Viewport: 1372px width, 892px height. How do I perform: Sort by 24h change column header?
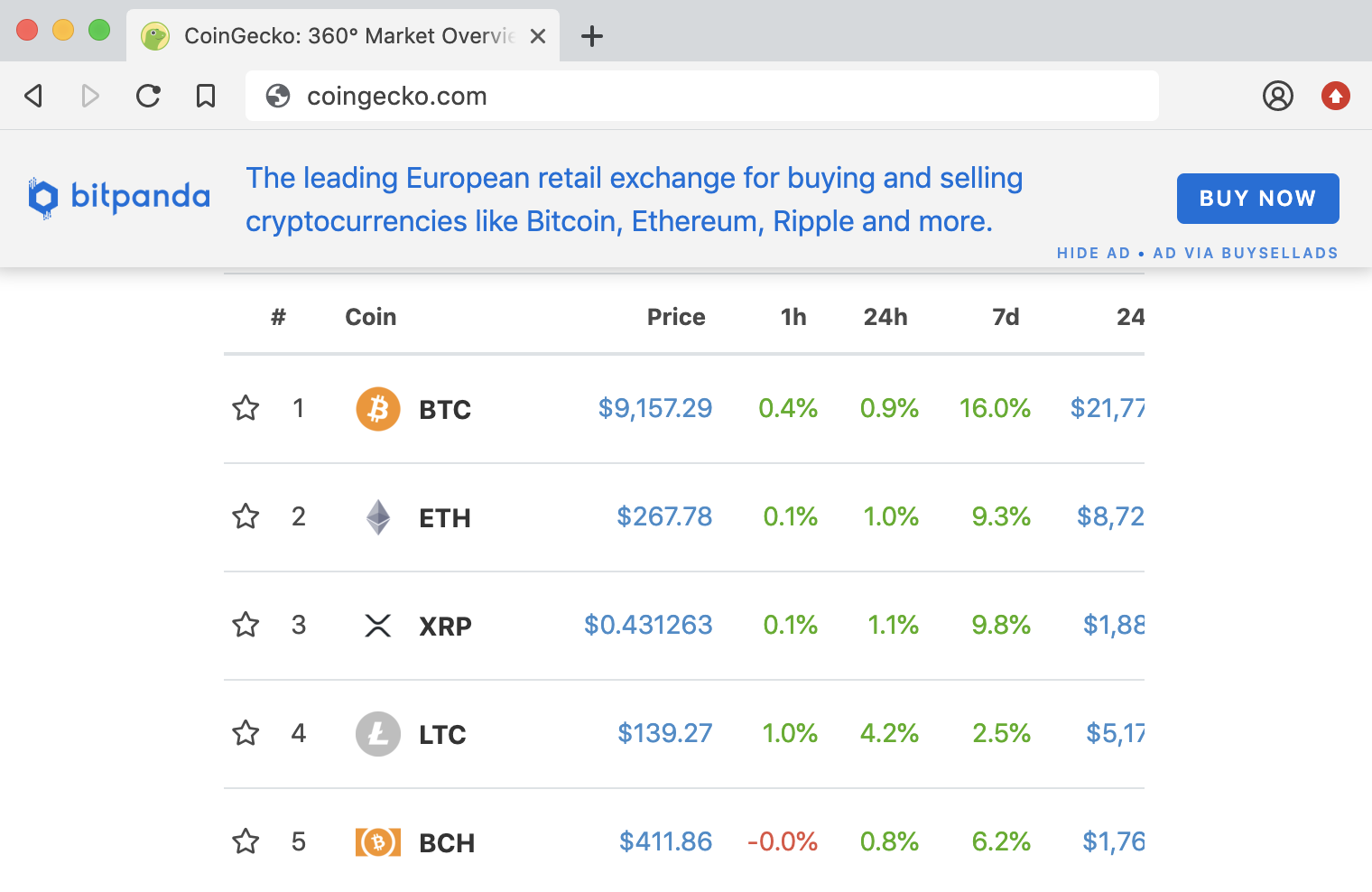point(885,317)
